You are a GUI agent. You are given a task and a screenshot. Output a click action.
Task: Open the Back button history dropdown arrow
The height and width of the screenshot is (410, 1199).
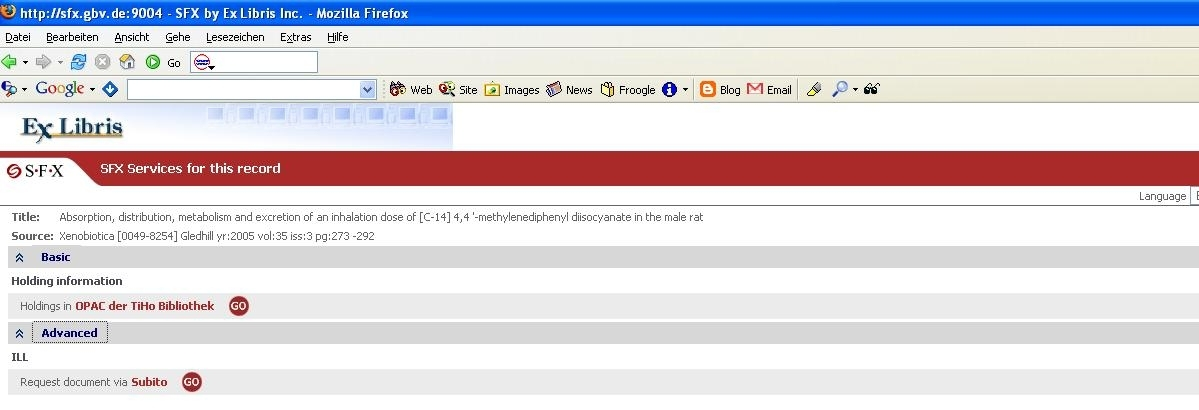pos(25,62)
